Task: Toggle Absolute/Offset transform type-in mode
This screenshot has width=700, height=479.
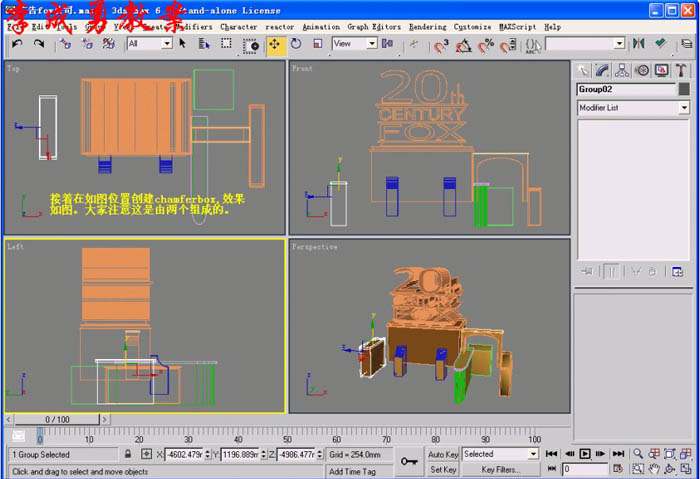Action: pos(146,454)
